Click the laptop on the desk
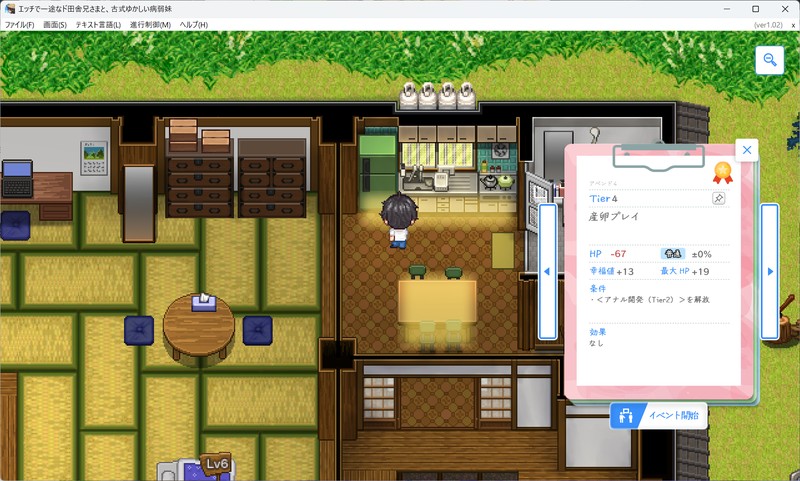 (x=16, y=179)
